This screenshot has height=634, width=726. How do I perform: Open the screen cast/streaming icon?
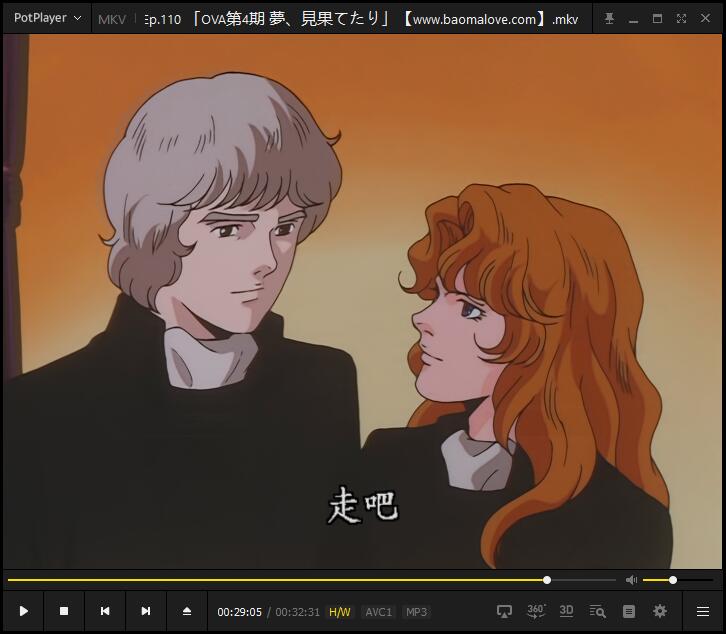tap(504, 612)
